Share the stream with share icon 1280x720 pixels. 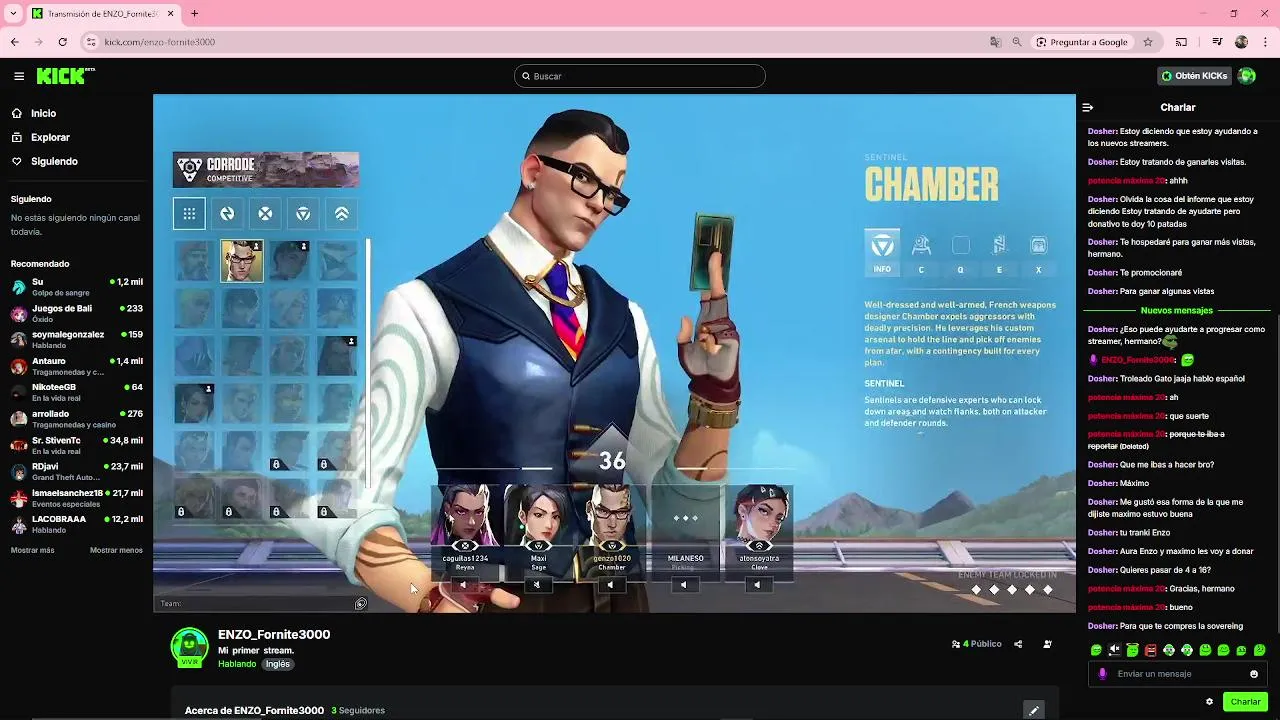pyautogui.click(x=1018, y=644)
